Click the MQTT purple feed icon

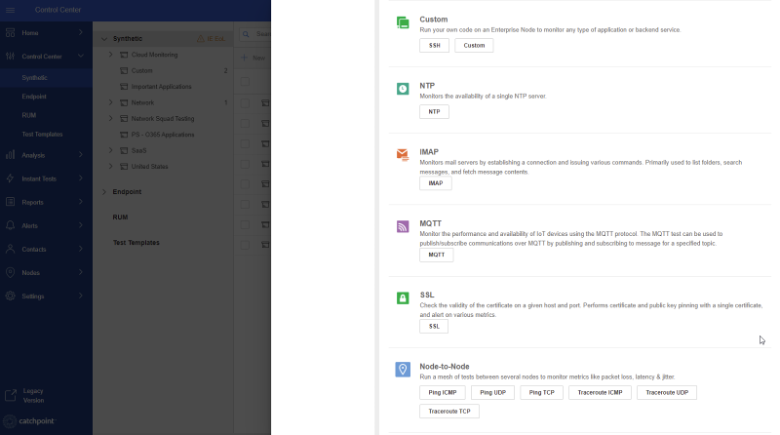pyautogui.click(x=403, y=226)
